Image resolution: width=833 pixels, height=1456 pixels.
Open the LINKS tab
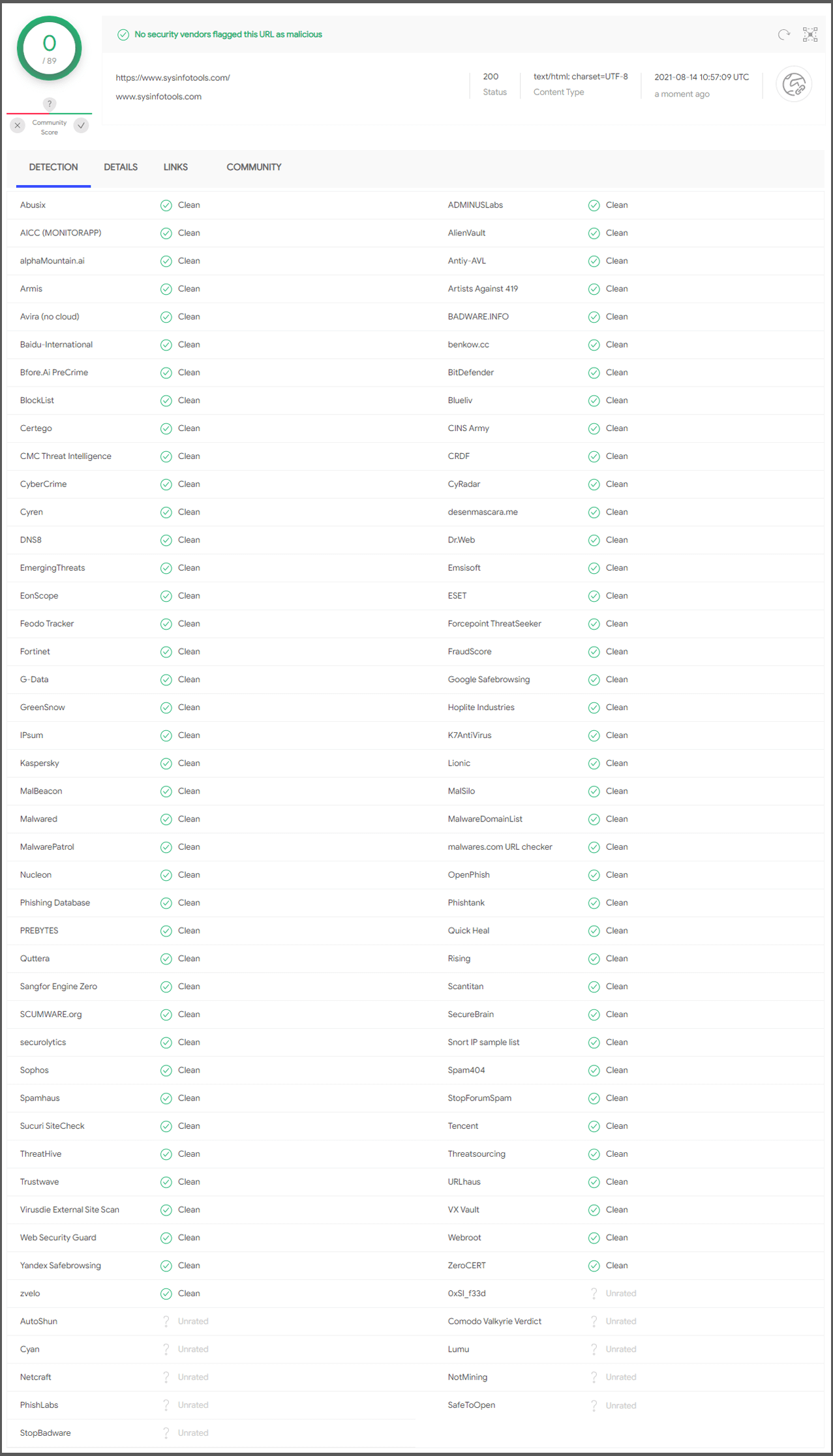pos(175,168)
